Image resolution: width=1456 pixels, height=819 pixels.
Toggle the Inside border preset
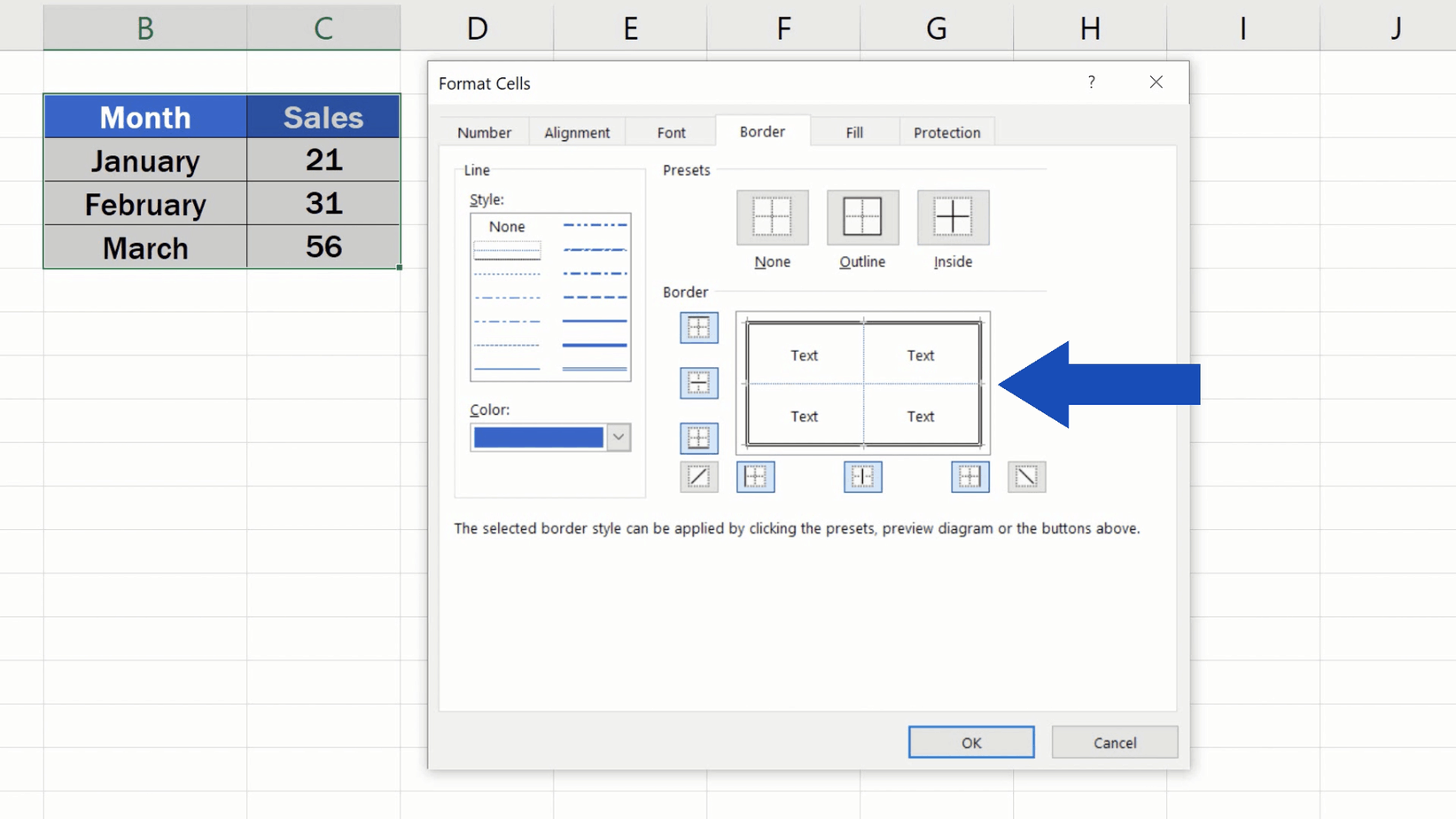(952, 217)
